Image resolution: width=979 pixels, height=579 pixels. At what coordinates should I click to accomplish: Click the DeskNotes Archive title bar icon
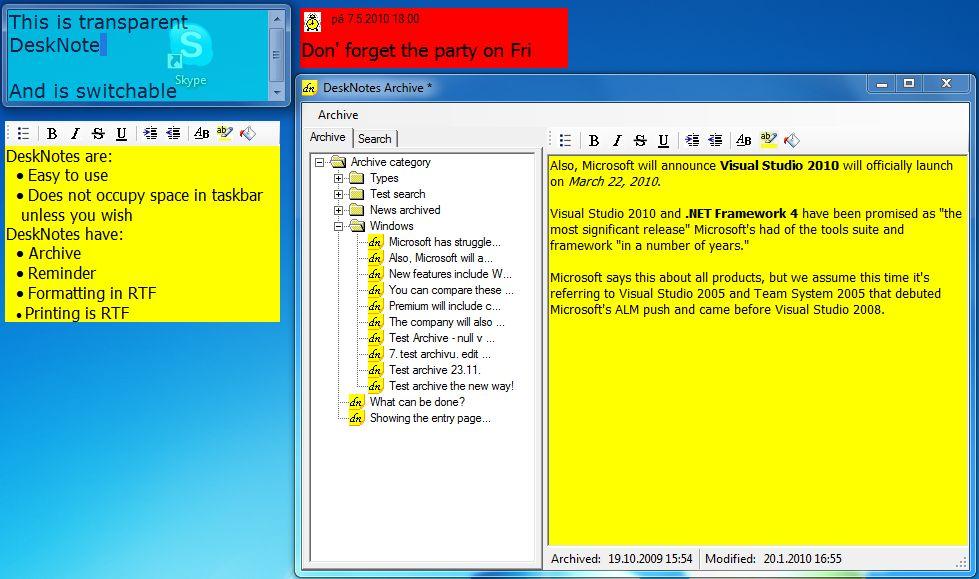(309, 88)
